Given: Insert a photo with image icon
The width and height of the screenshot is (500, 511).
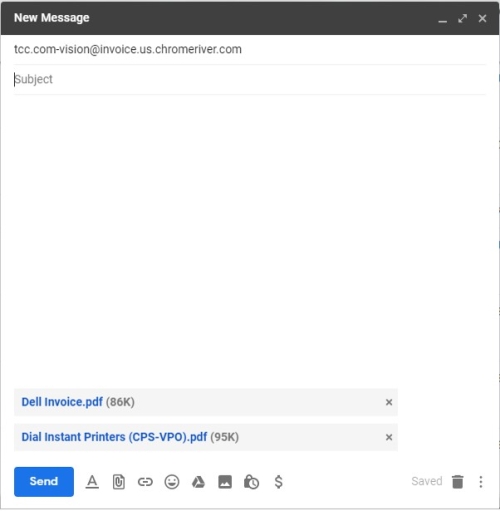Looking at the screenshot, I should (x=225, y=482).
